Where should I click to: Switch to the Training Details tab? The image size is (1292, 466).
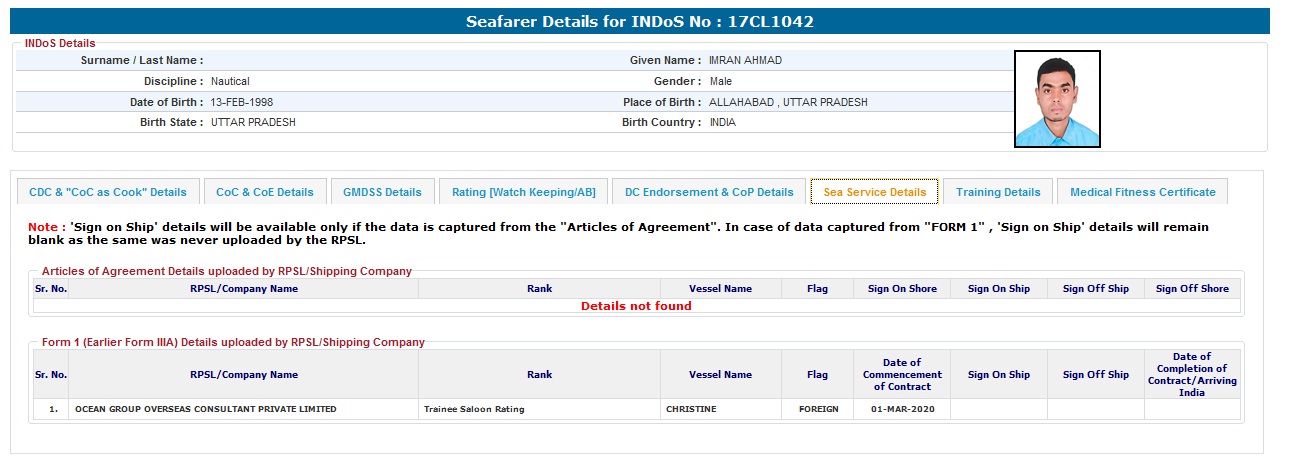[x=998, y=192]
